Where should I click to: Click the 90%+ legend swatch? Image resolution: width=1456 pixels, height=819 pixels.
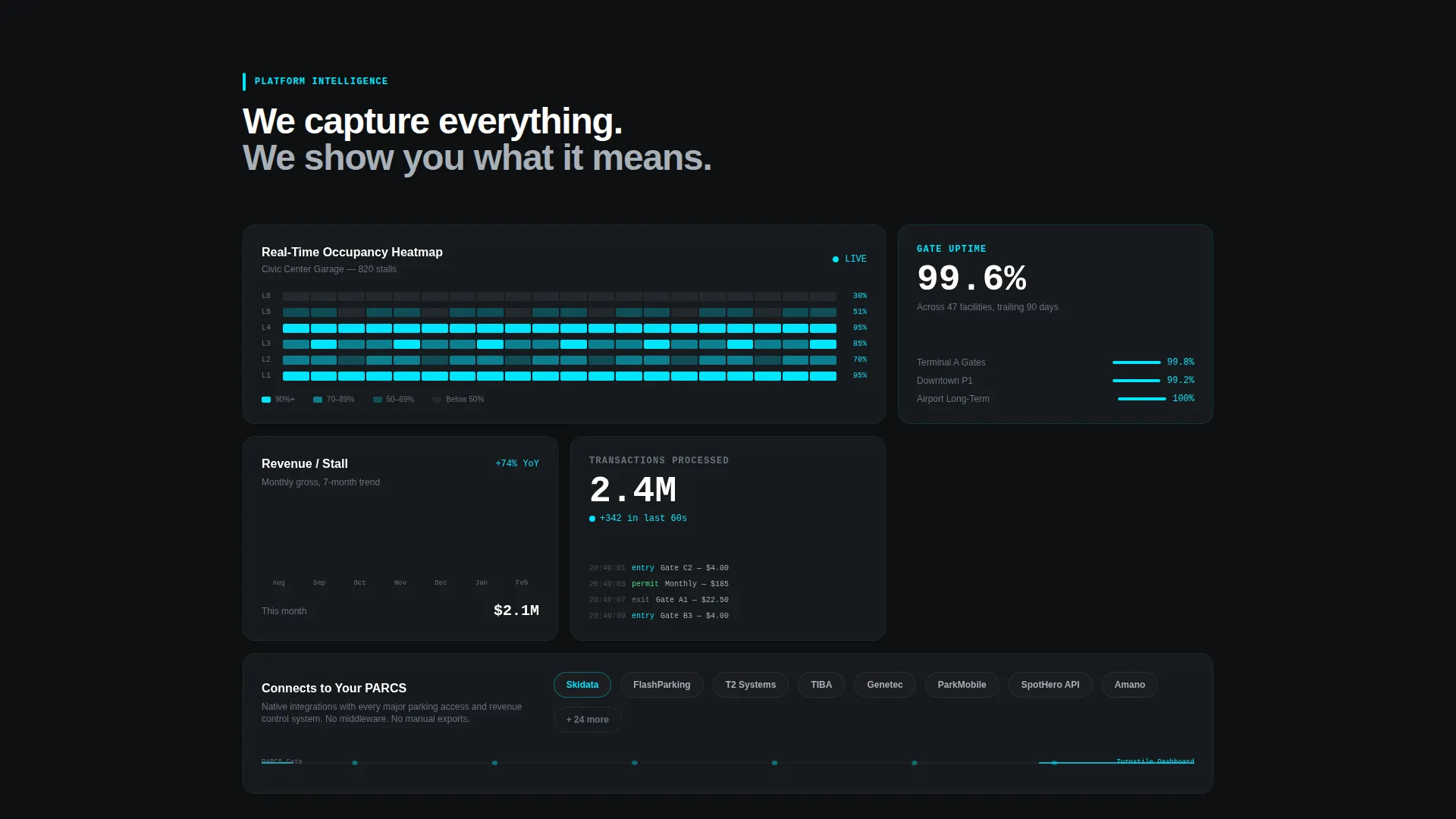point(266,400)
